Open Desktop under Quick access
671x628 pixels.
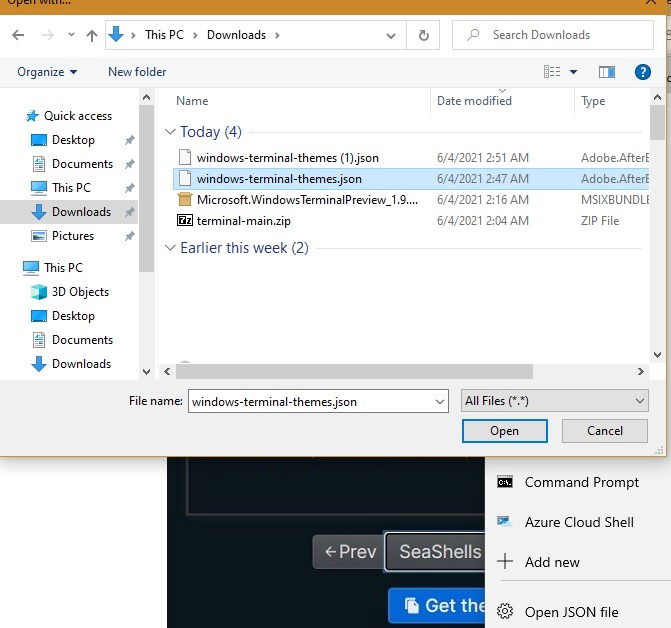73,140
